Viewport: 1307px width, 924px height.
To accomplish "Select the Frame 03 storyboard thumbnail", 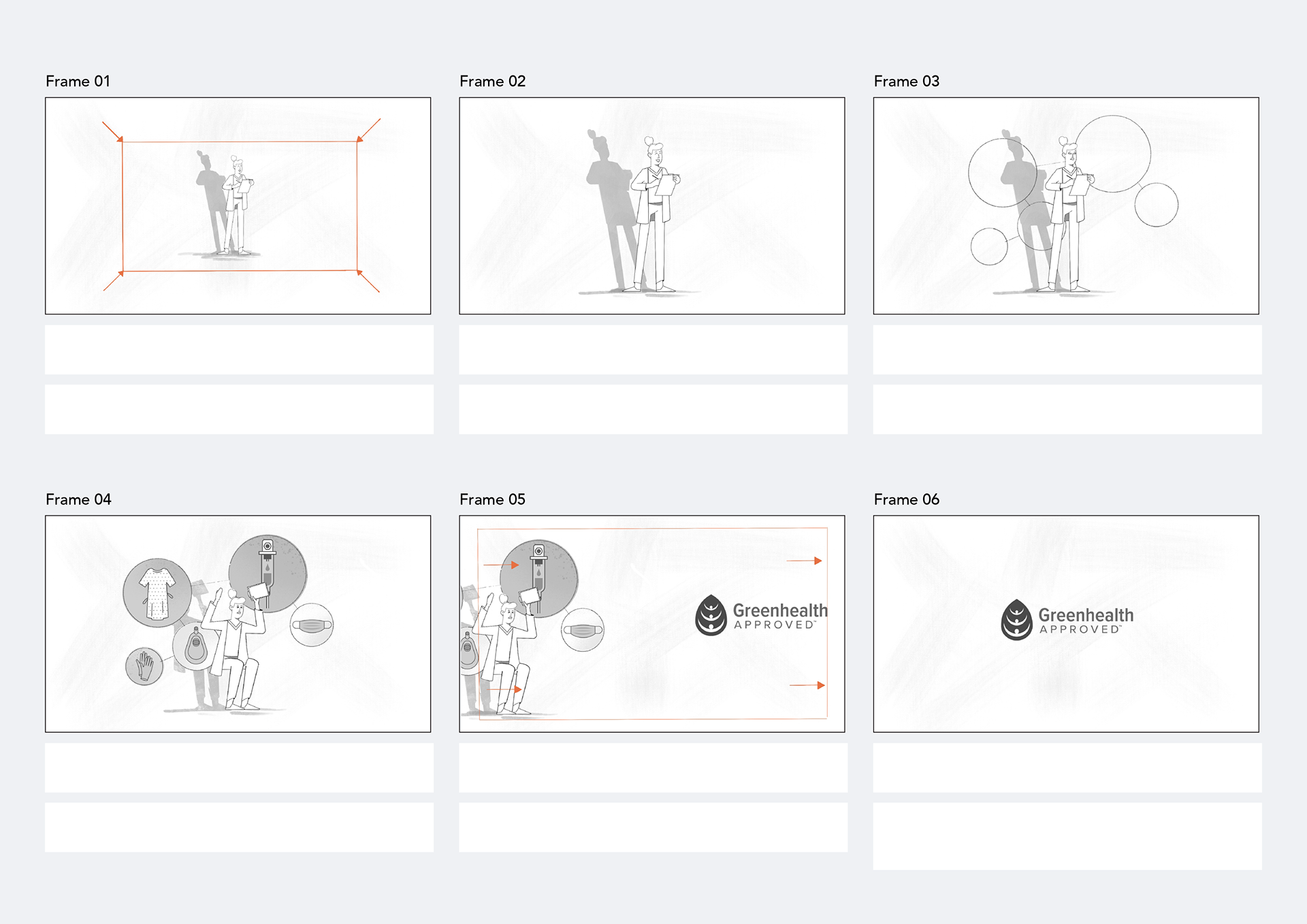I will 1066,205.
